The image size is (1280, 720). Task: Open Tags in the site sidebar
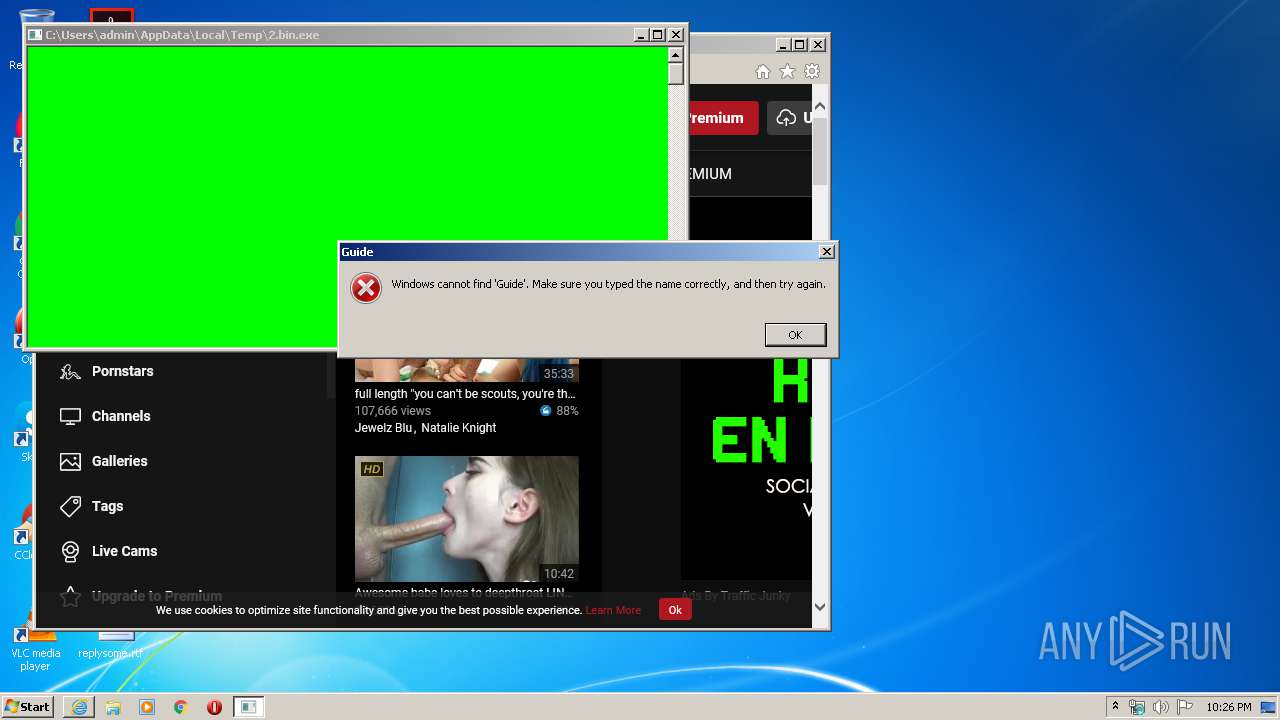[x=108, y=506]
